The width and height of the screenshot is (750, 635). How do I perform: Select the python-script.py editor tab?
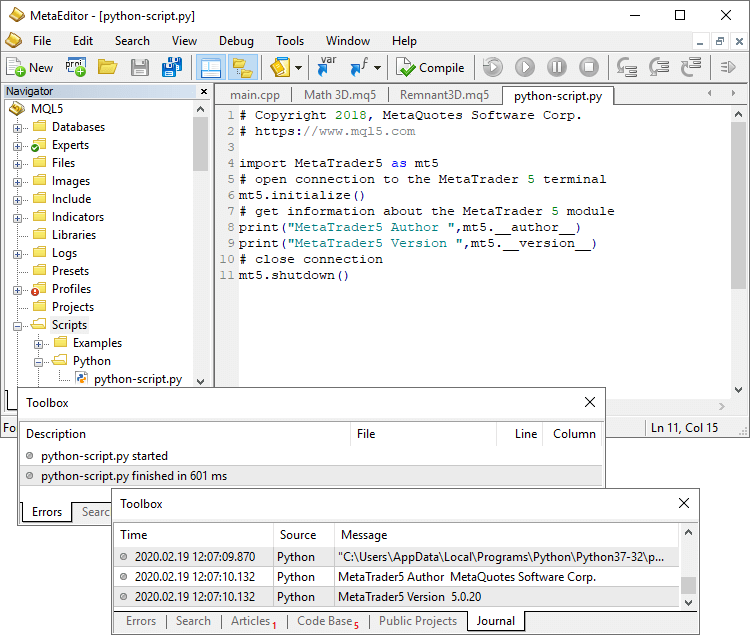[x=558, y=96]
